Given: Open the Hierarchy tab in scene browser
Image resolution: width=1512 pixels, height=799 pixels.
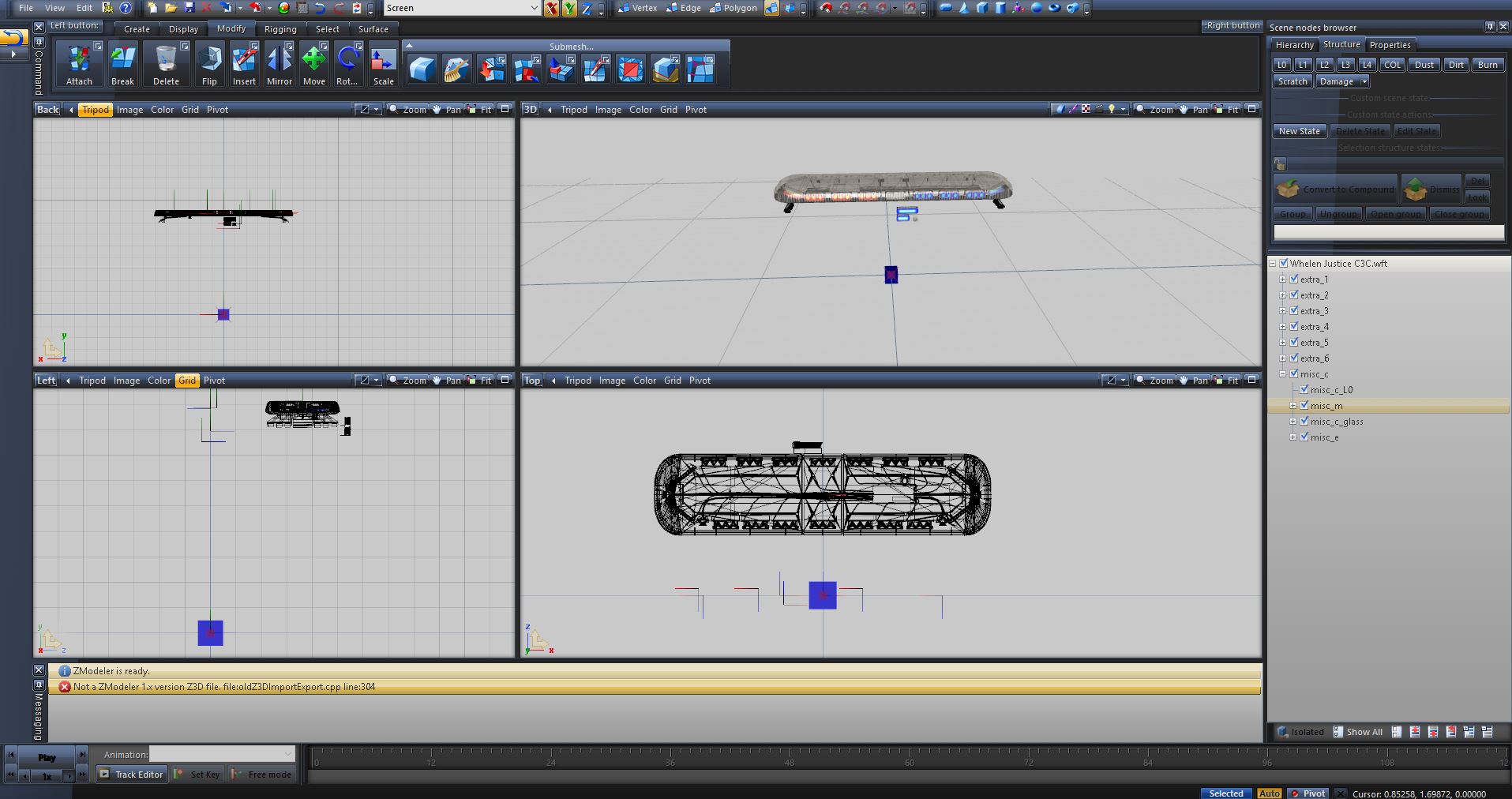Looking at the screenshot, I should point(1294,45).
